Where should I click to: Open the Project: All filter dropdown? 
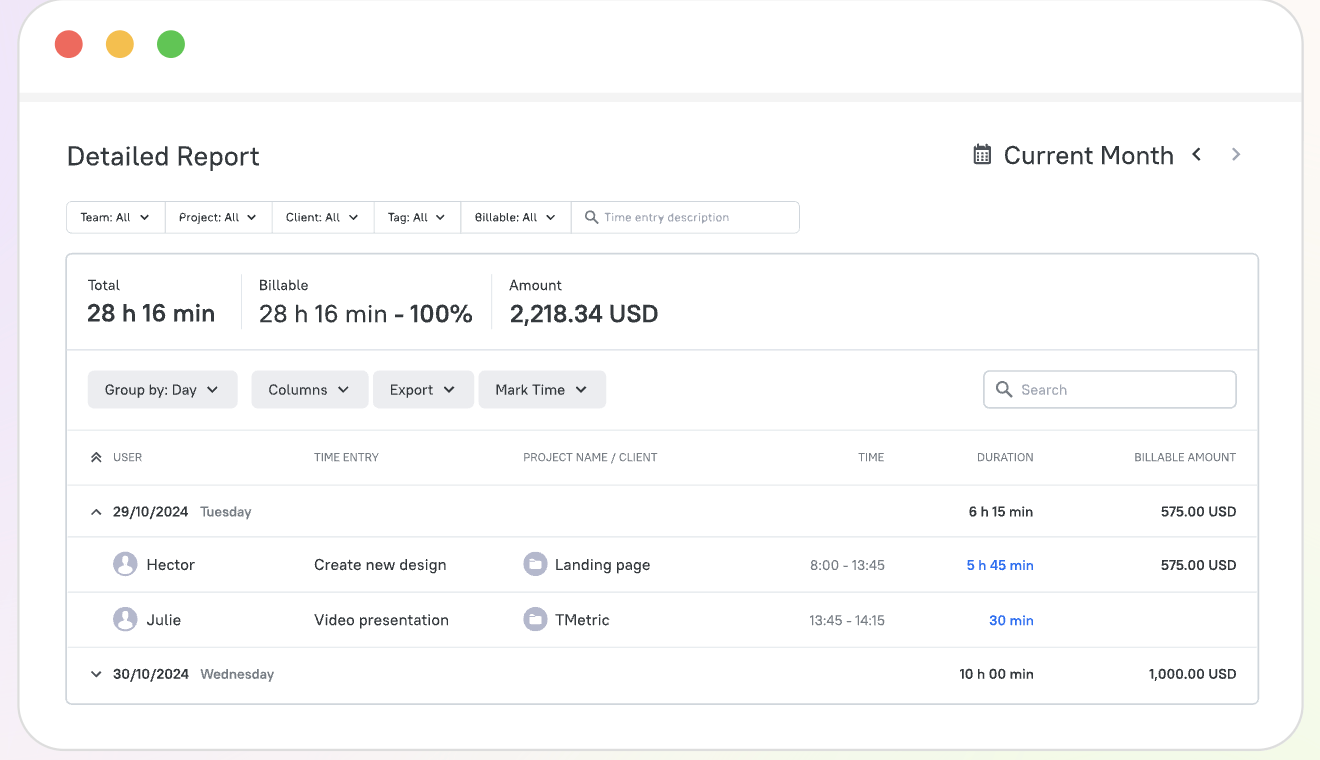218,217
